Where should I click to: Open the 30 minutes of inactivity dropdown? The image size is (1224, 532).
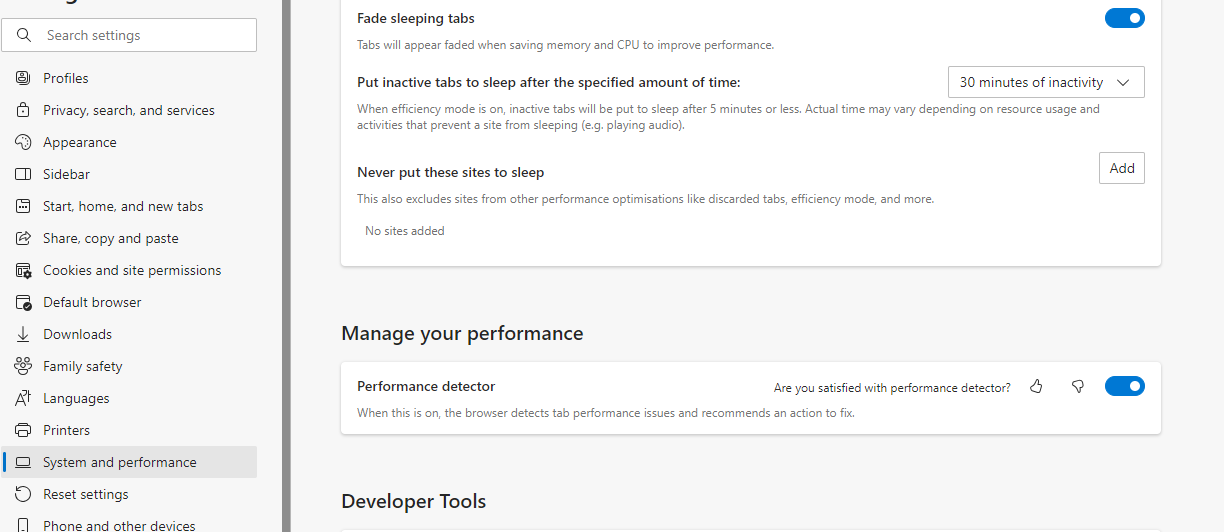click(1046, 82)
